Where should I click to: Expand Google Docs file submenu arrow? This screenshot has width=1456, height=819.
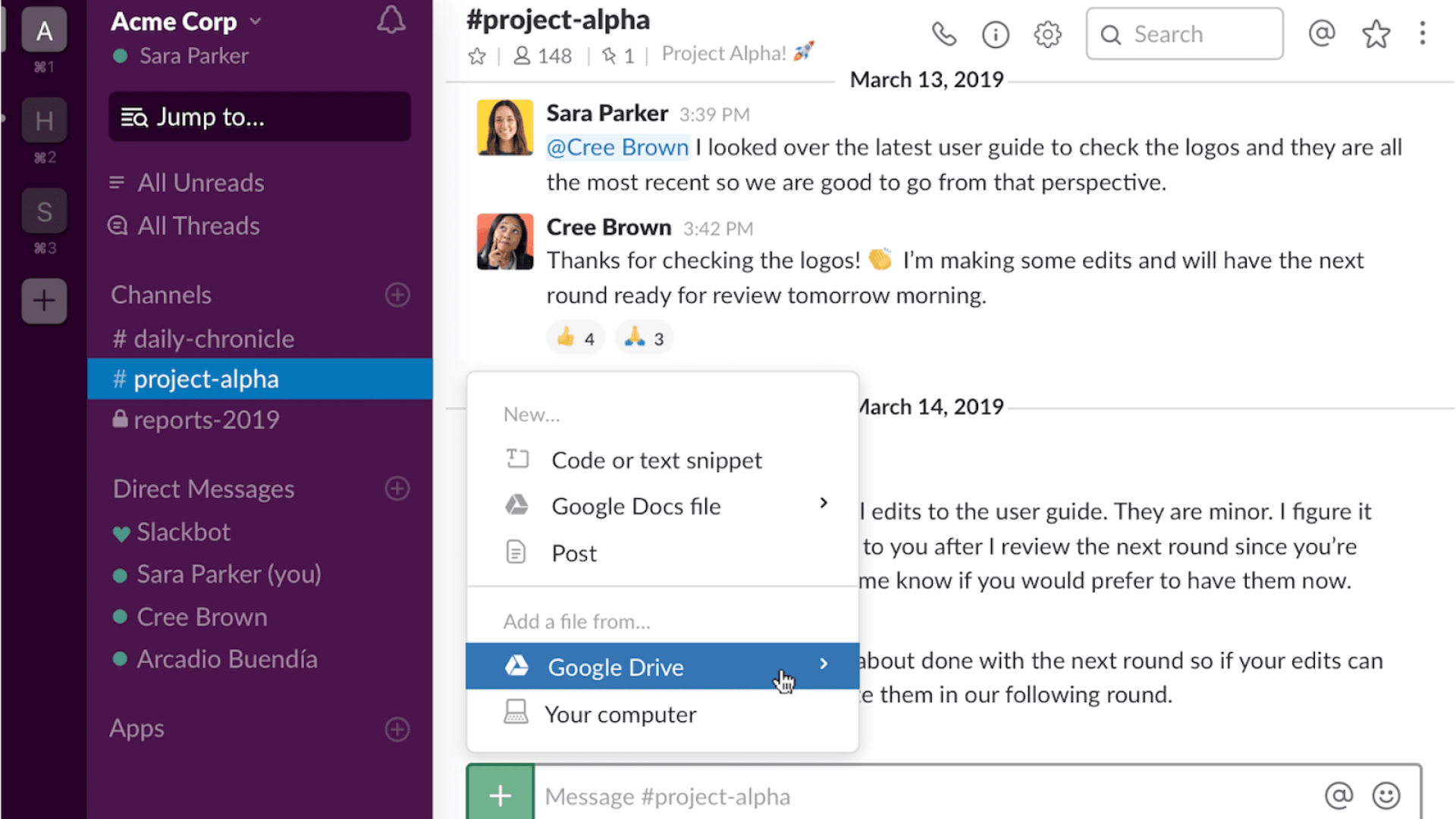(x=824, y=504)
